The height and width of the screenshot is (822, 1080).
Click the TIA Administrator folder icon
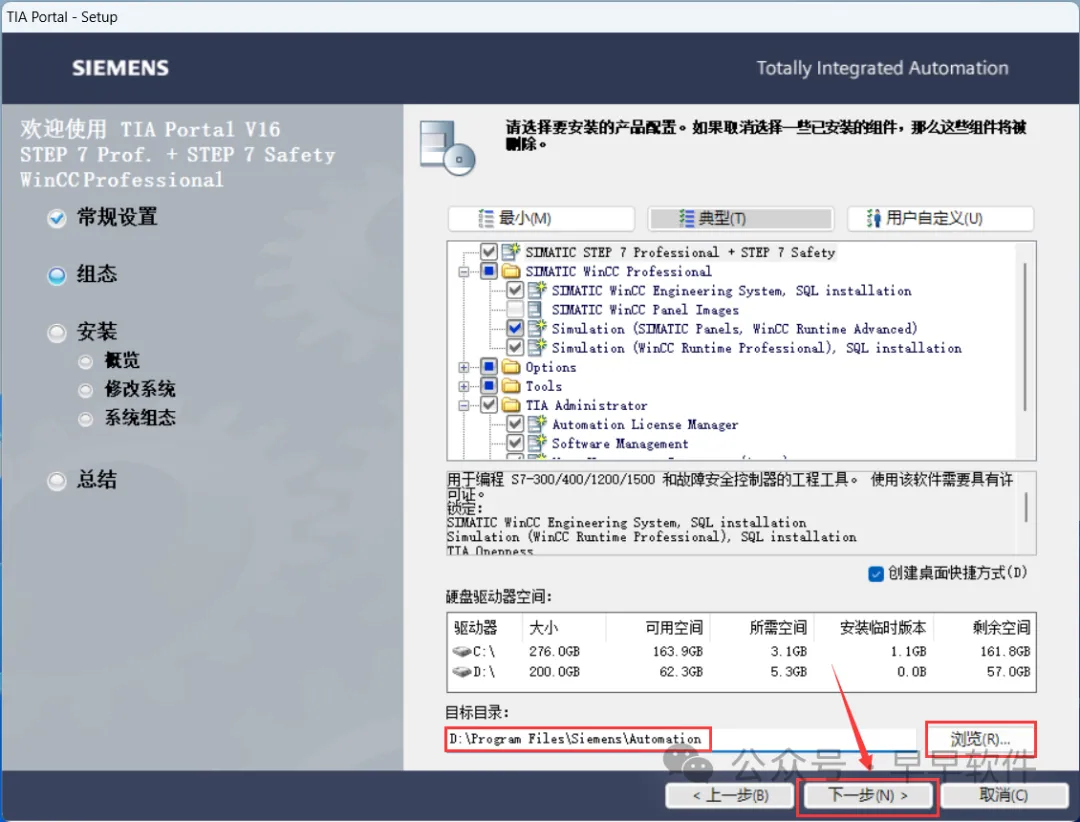click(x=511, y=405)
